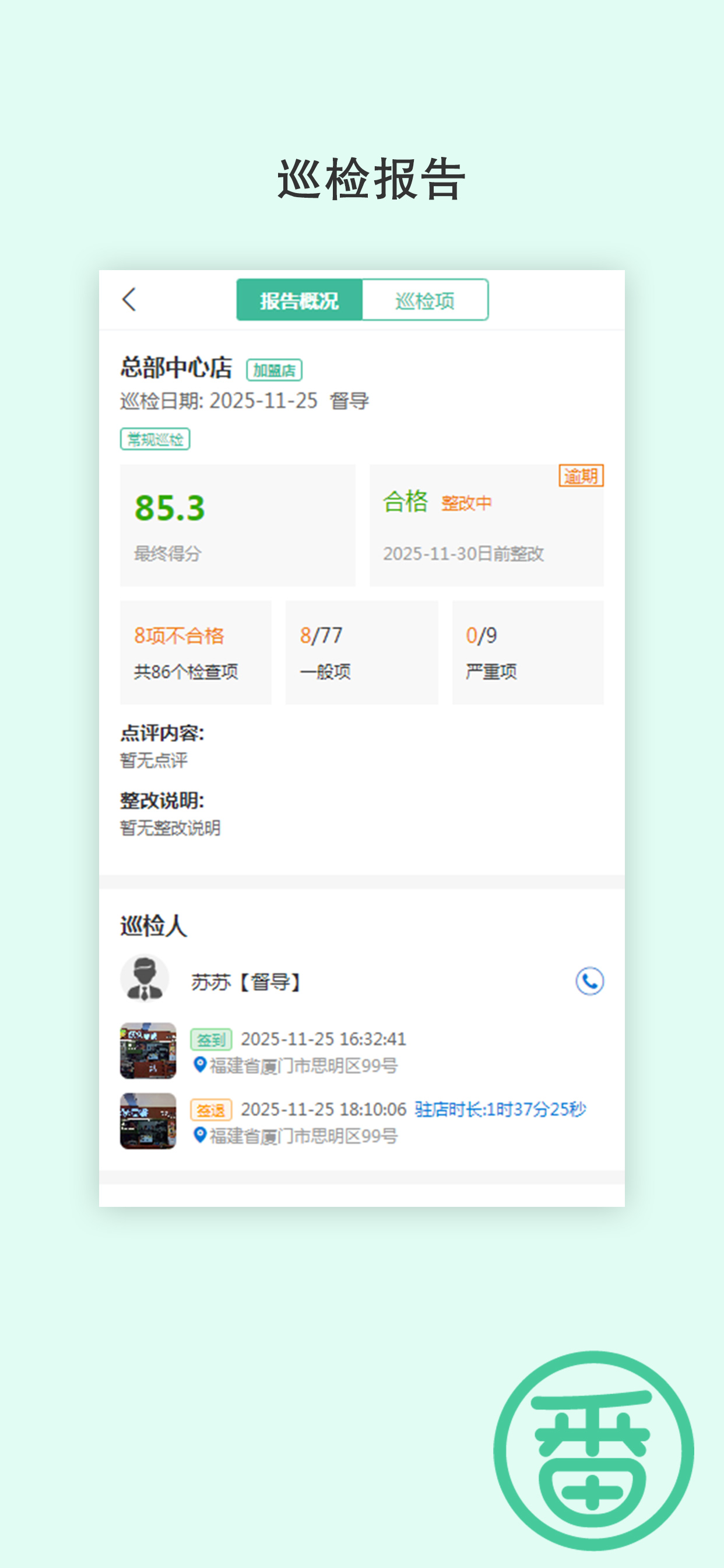Tap the 加盟店 tag
The image size is (724, 1568).
[x=275, y=370]
